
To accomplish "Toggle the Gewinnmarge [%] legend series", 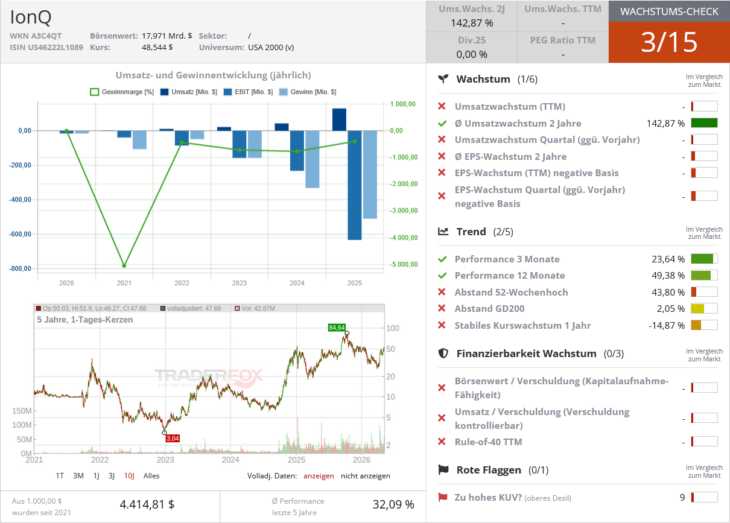I will point(122,92).
